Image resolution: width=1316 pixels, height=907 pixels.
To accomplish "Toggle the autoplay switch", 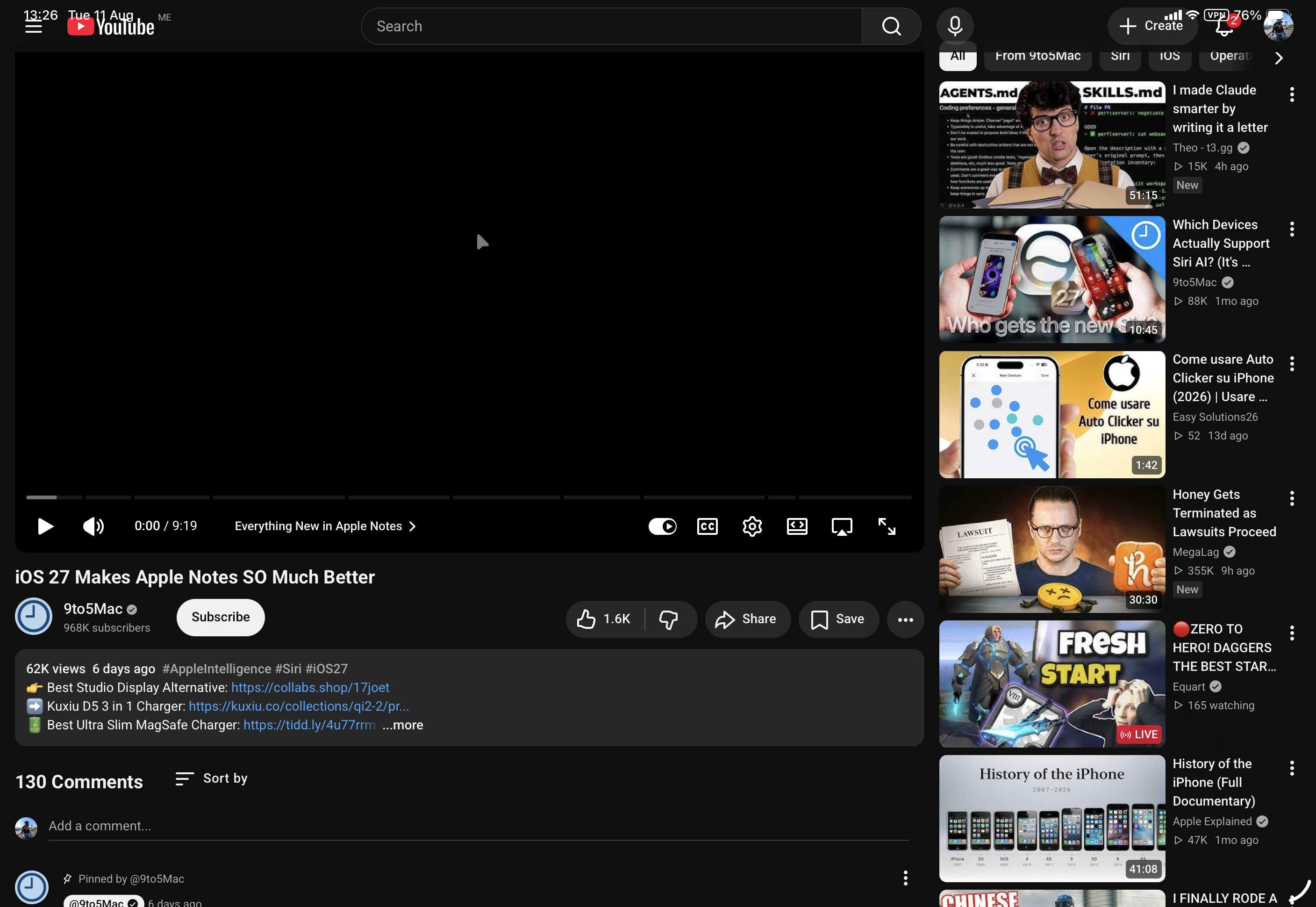I will point(662,526).
